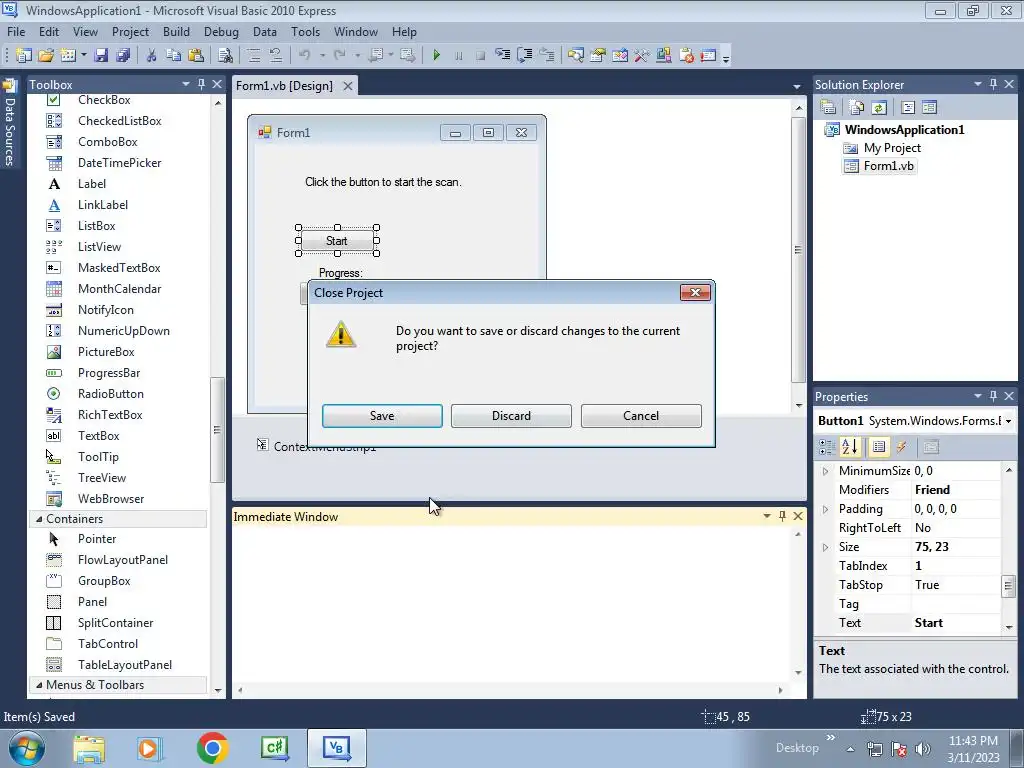Screen dimensions: 1024x768
Task: Click the Comment out lines icon
Action: 254,56
